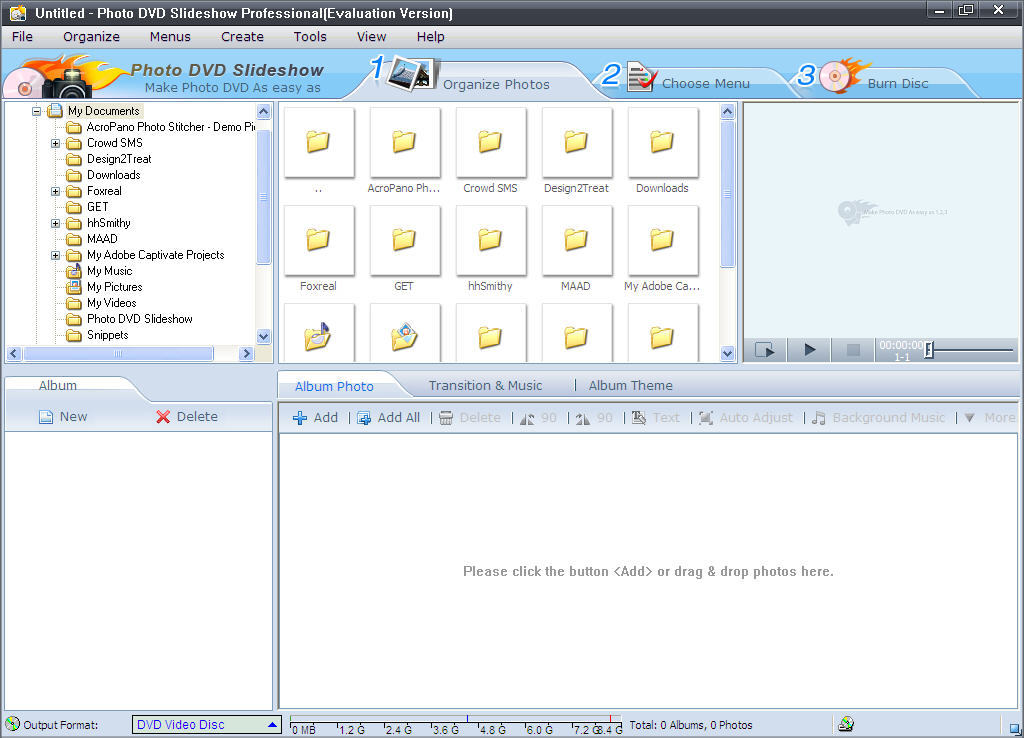Click the New album button

click(63, 417)
